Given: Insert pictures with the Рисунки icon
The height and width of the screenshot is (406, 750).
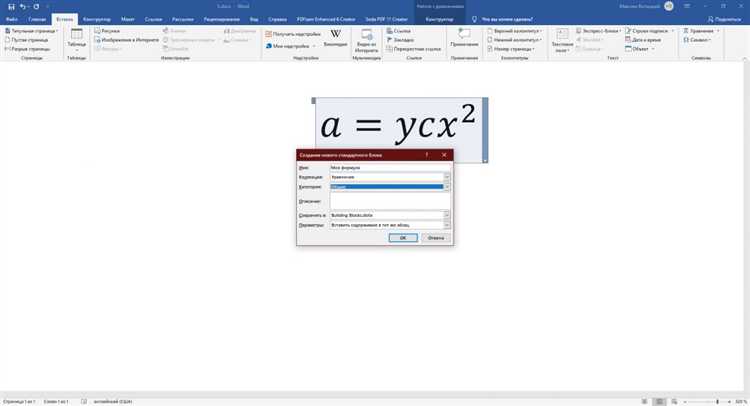Looking at the screenshot, I should 98,31.
